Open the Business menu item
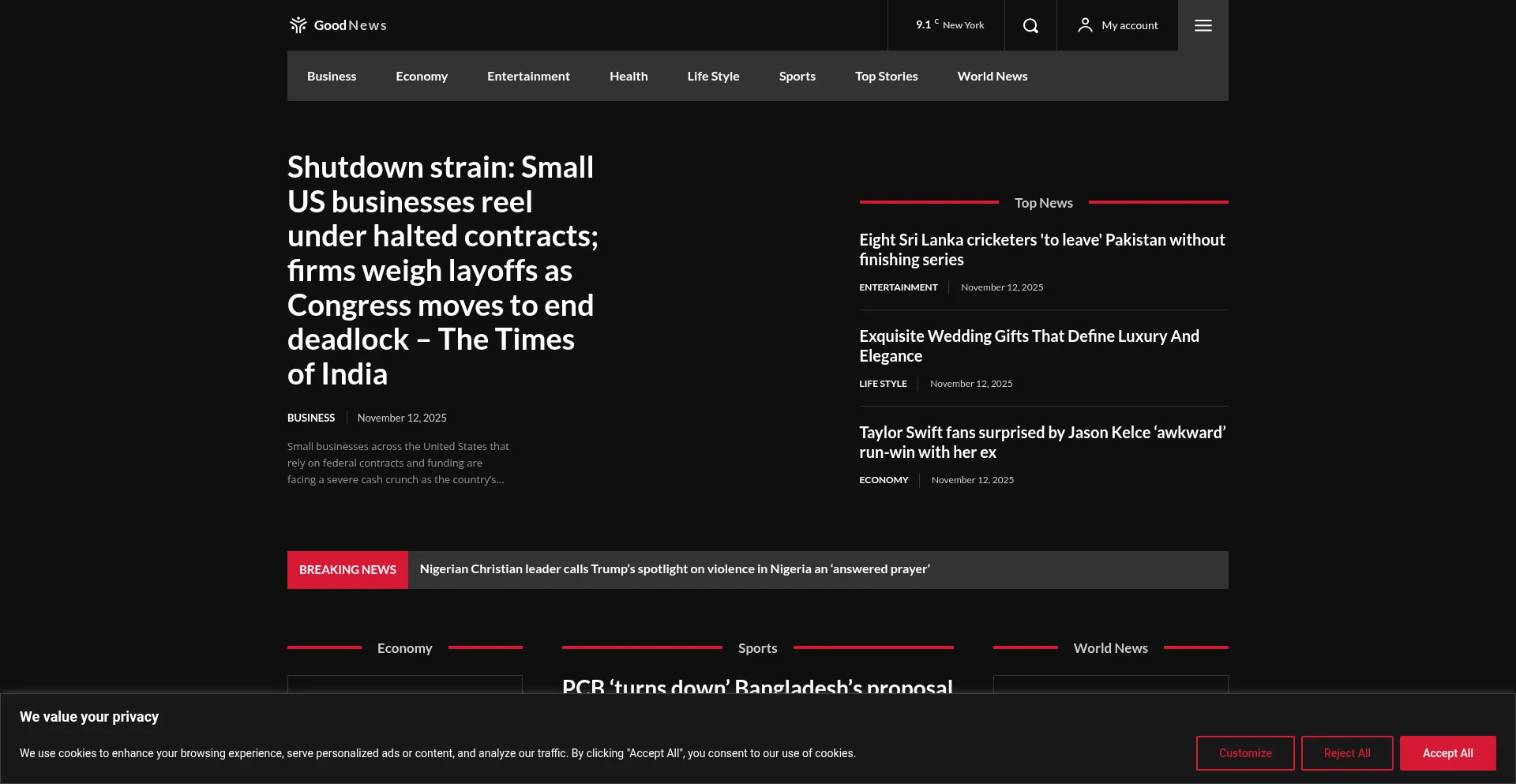The image size is (1516, 784). 332,76
